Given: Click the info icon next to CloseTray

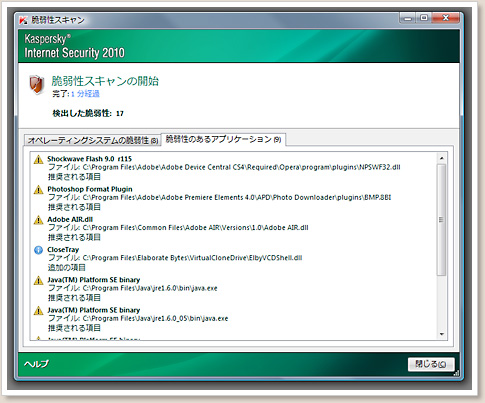Looking at the screenshot, I should point(39,250).
